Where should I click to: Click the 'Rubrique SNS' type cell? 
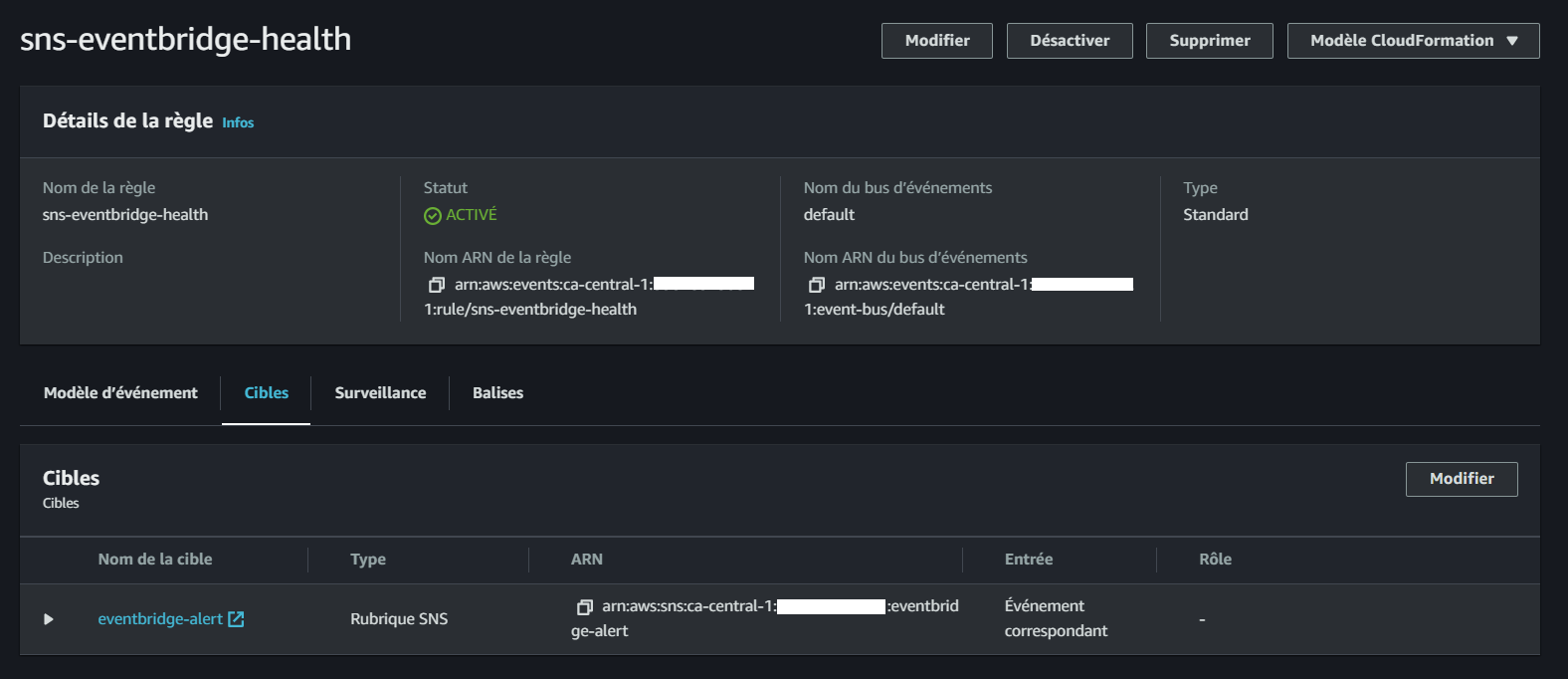pos(399,619)
